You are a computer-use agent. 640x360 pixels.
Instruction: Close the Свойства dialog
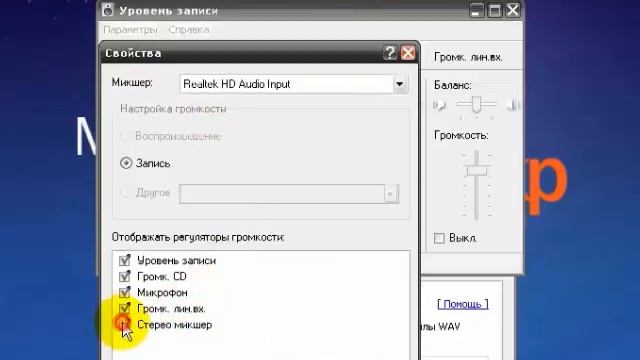(408, 53)
